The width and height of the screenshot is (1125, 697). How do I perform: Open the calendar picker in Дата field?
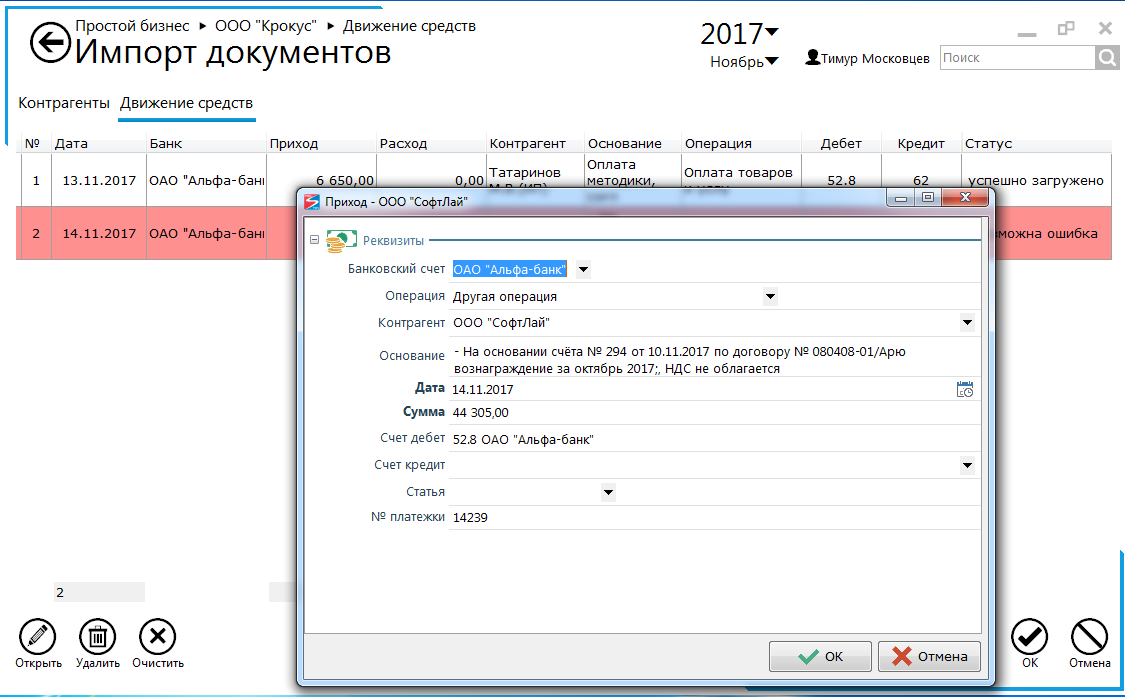(965, 390)
